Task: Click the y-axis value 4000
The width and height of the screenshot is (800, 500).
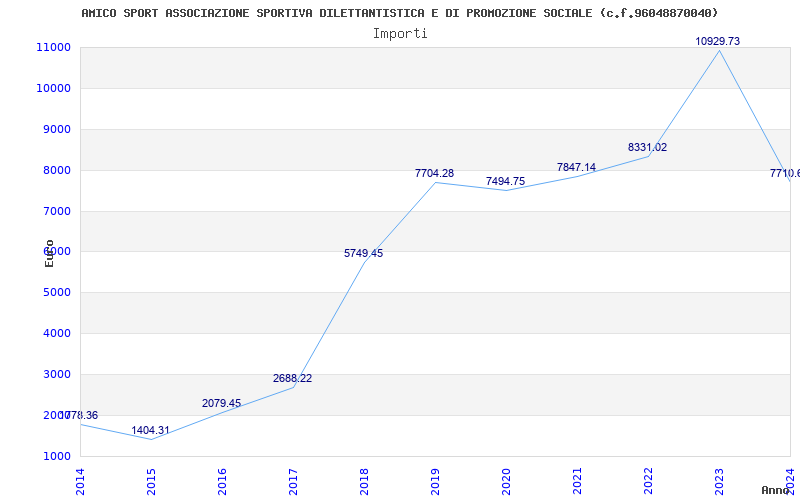Action: point(57,333)
